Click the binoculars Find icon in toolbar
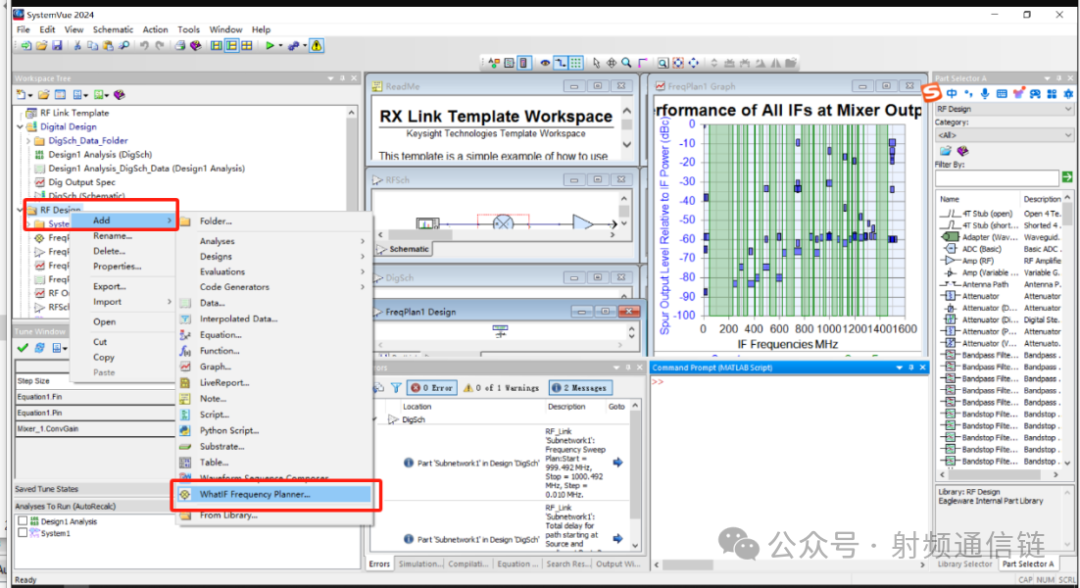Screen dimensions: 1080x588 pyautogui.click(x=124, y=45)
